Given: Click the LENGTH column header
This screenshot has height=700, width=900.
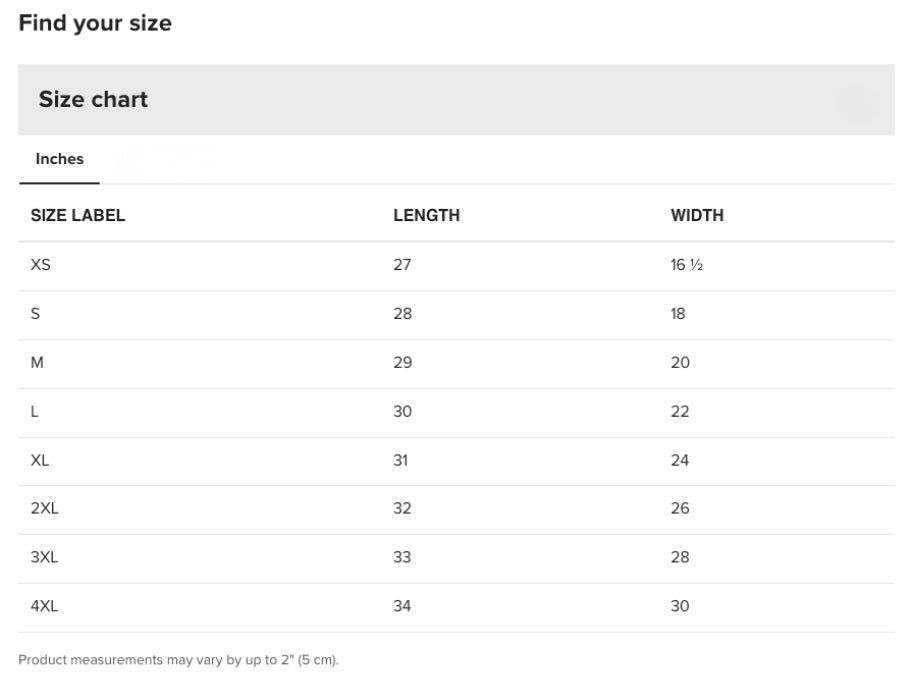Looking at the screenshot, I should click(426, 215).
